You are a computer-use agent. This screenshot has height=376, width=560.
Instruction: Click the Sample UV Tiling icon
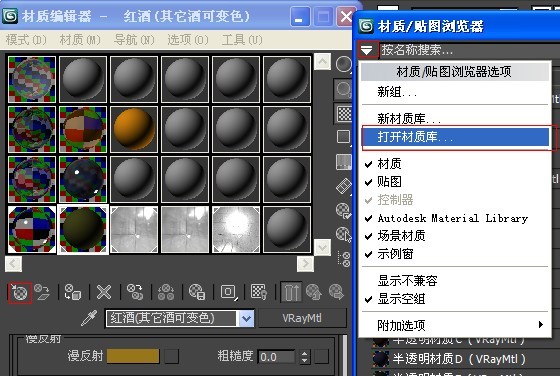click(344, 137)
